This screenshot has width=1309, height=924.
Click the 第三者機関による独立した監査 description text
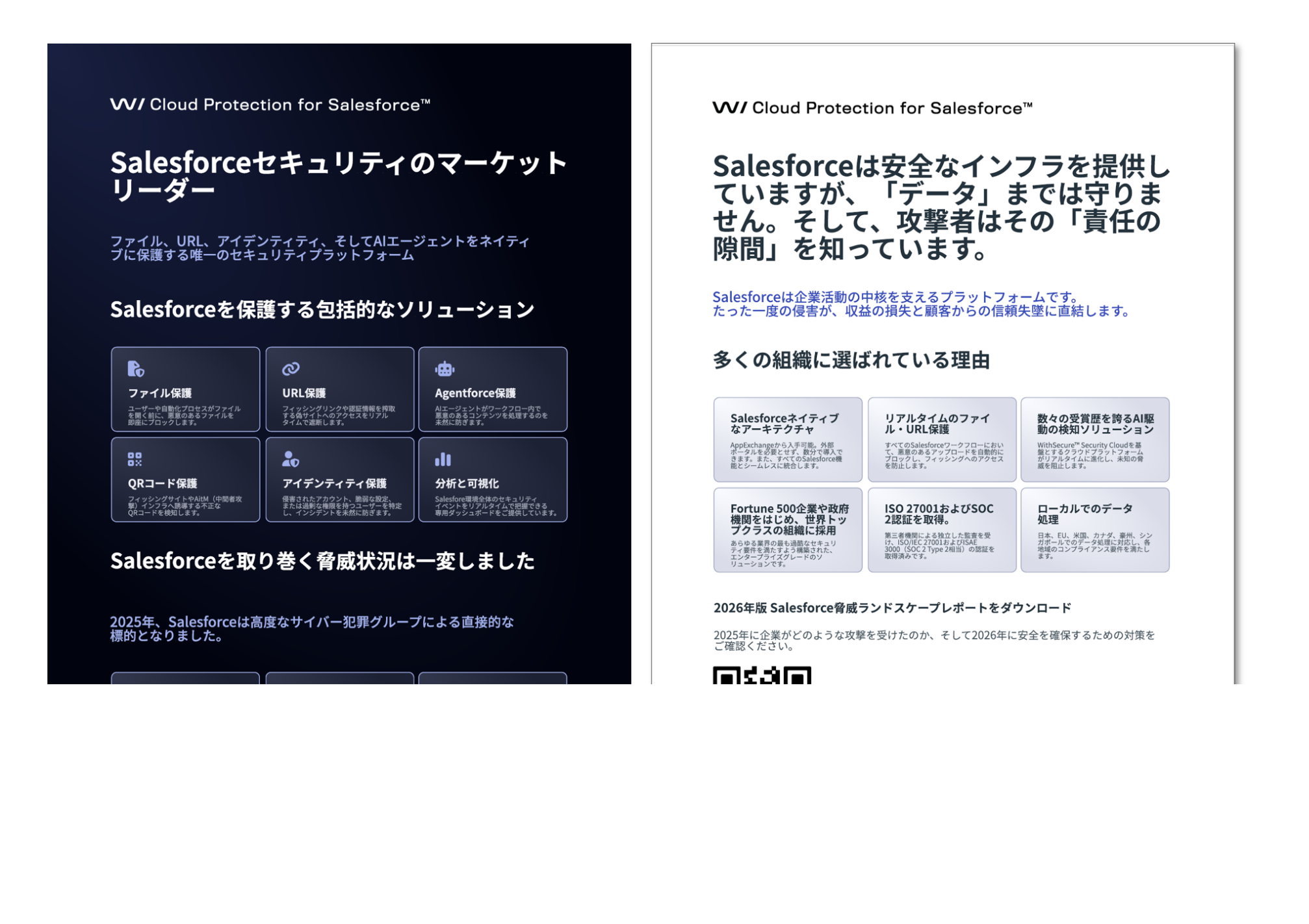[939, 546]
